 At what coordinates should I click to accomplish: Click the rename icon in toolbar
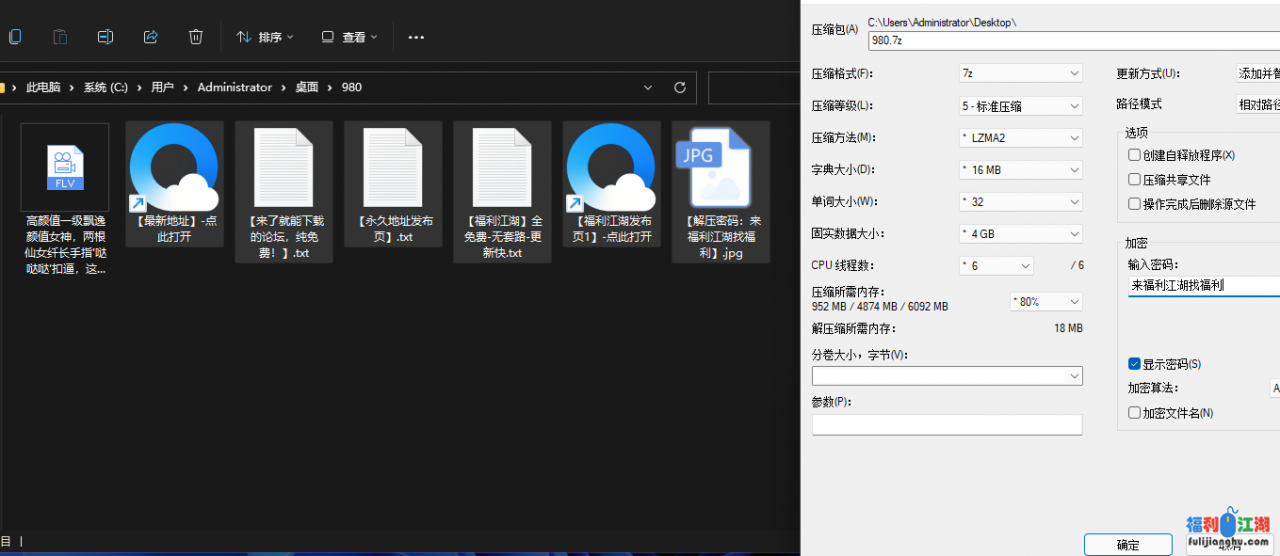(105, 37)
